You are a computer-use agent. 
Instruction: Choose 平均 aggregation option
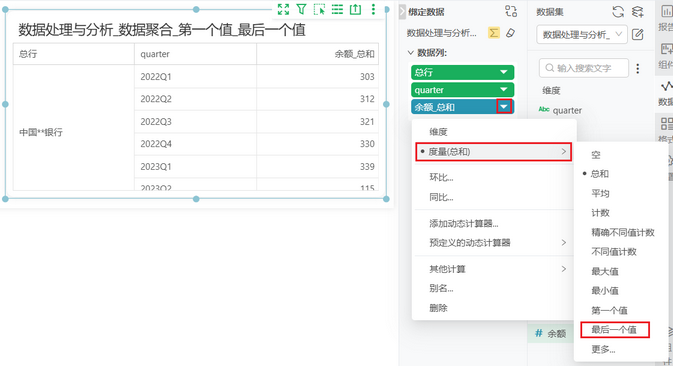[600, 194]
